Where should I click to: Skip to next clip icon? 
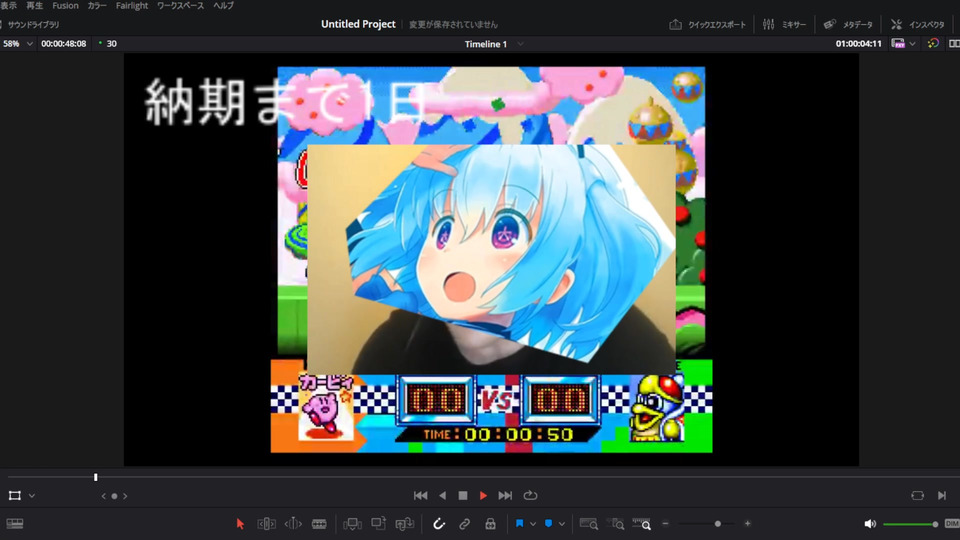[942, 495]
